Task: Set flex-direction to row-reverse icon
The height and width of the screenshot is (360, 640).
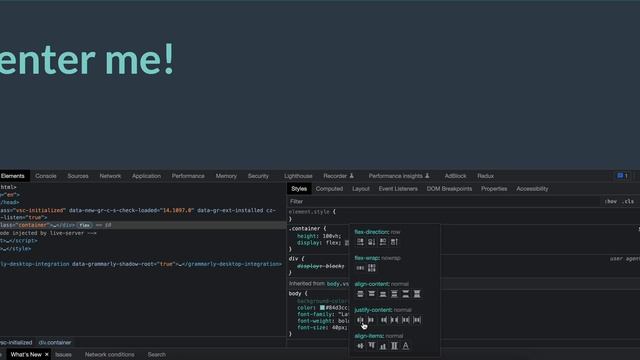Action: [383, 242]
